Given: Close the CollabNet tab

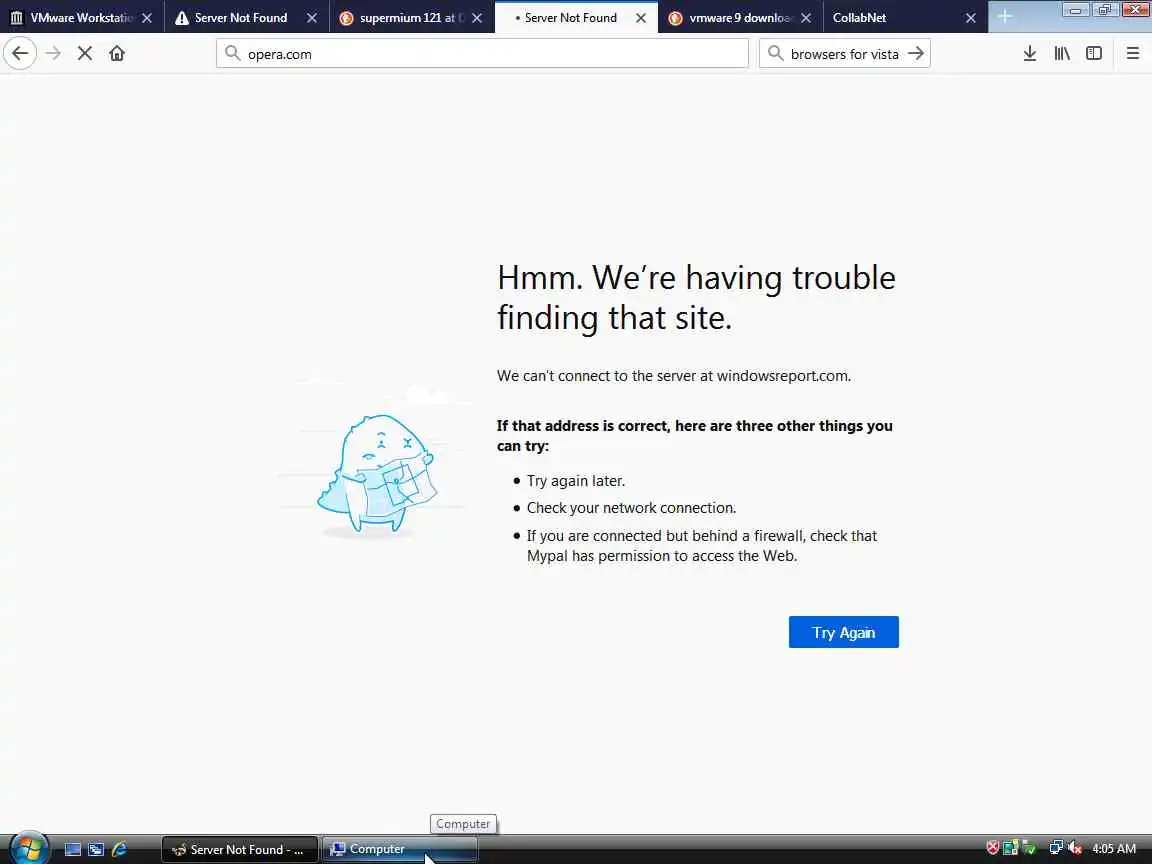Looking at the screenshot, I should tap(971, 18).
